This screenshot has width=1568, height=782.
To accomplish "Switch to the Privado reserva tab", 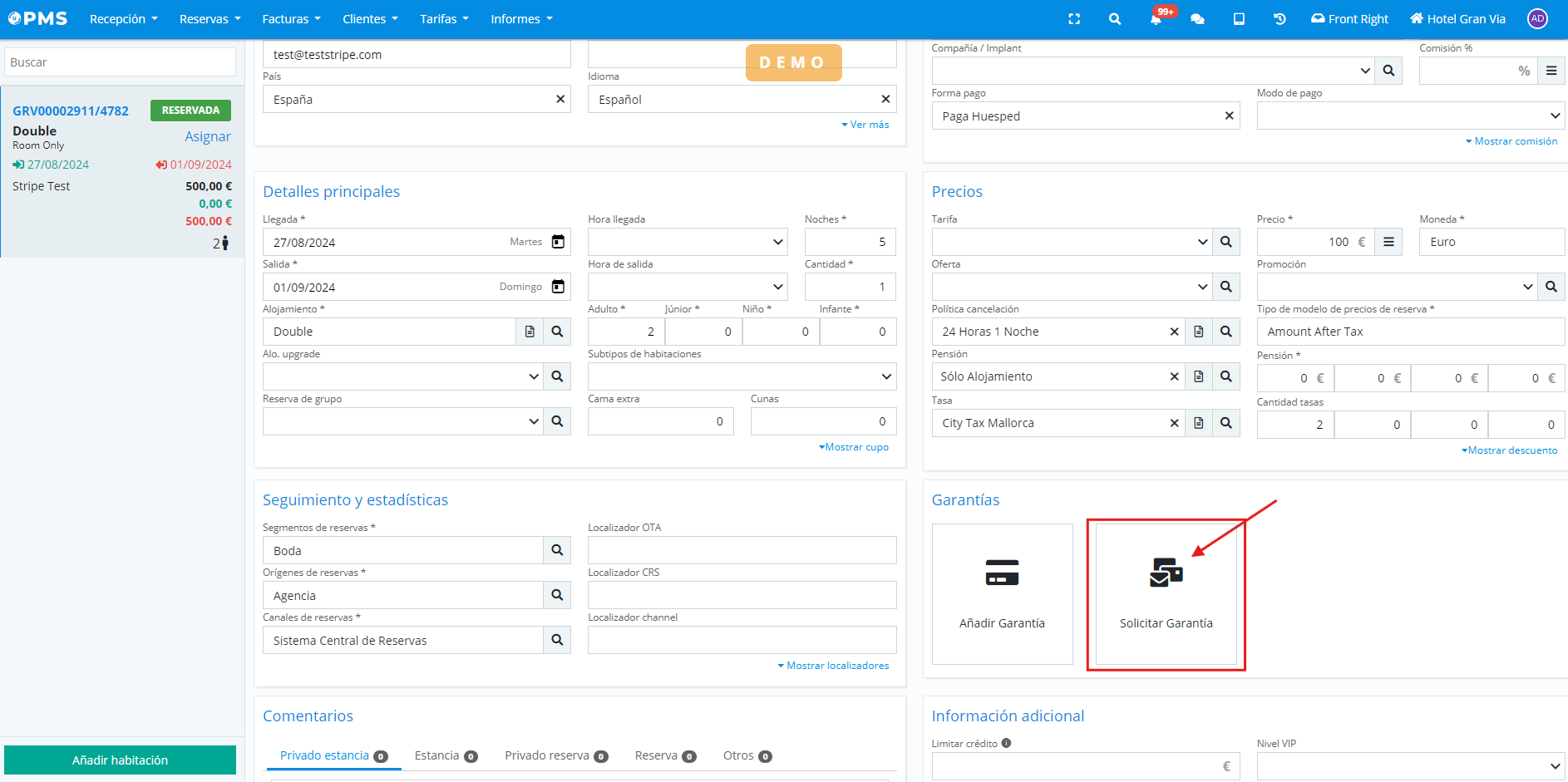I will [555, 755].
